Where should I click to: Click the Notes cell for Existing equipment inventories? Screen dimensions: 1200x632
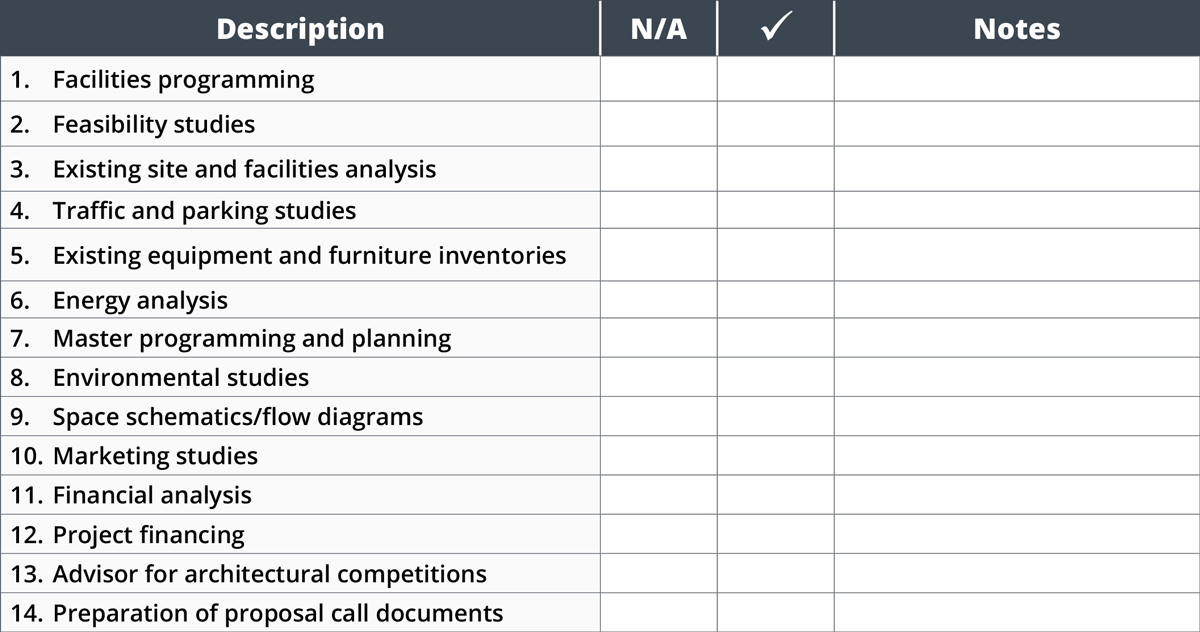(x=1017, y=255)
